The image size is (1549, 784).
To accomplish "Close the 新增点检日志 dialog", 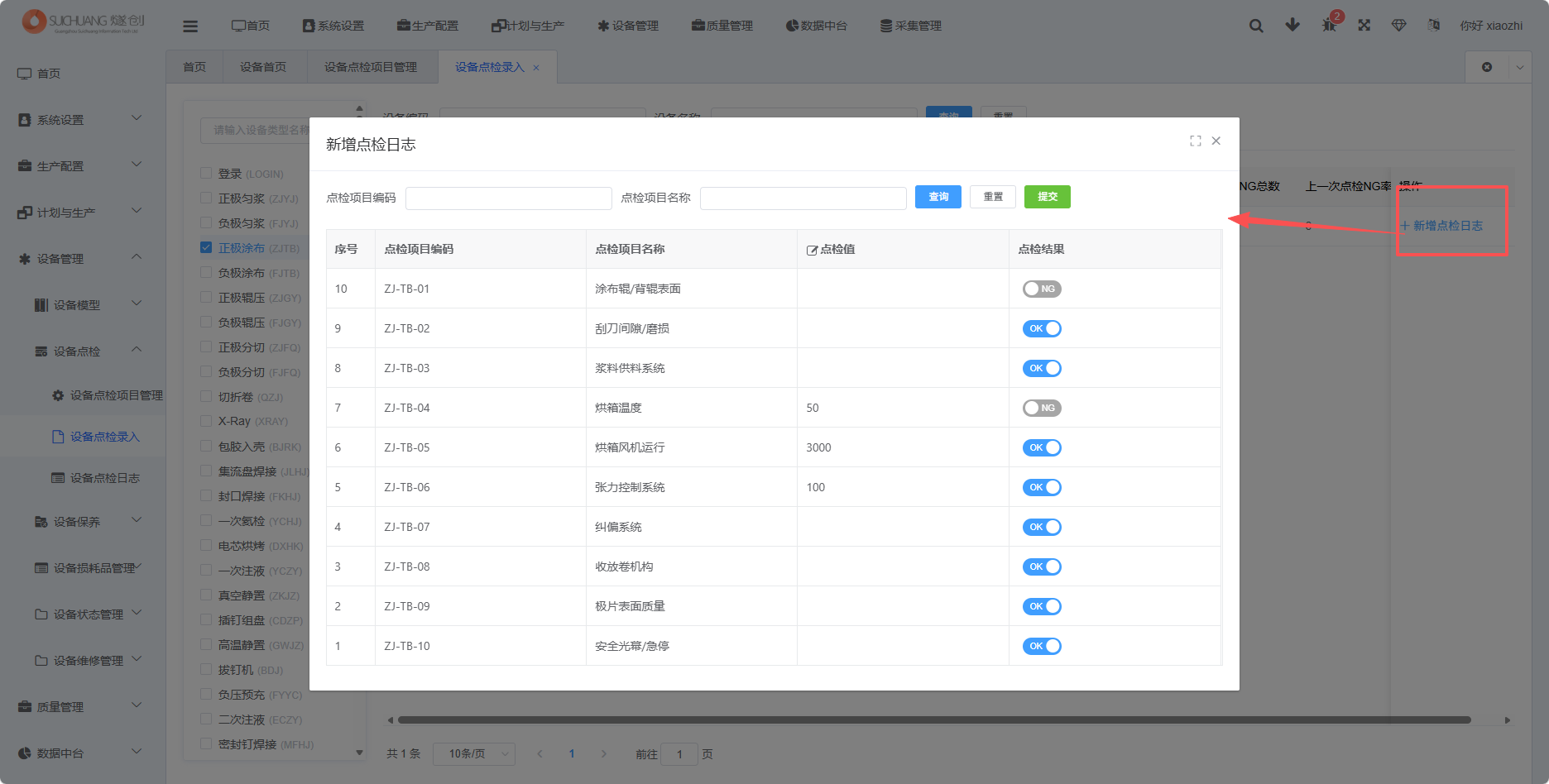I will (x=1216, y=141).
